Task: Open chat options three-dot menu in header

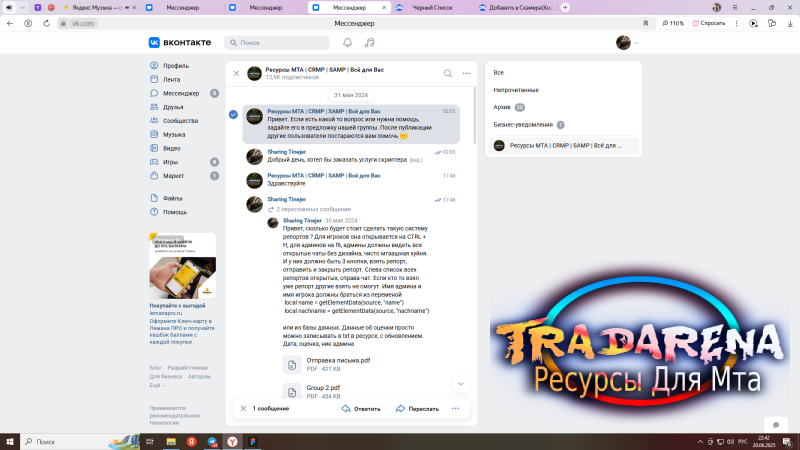Action: (467, 73)
